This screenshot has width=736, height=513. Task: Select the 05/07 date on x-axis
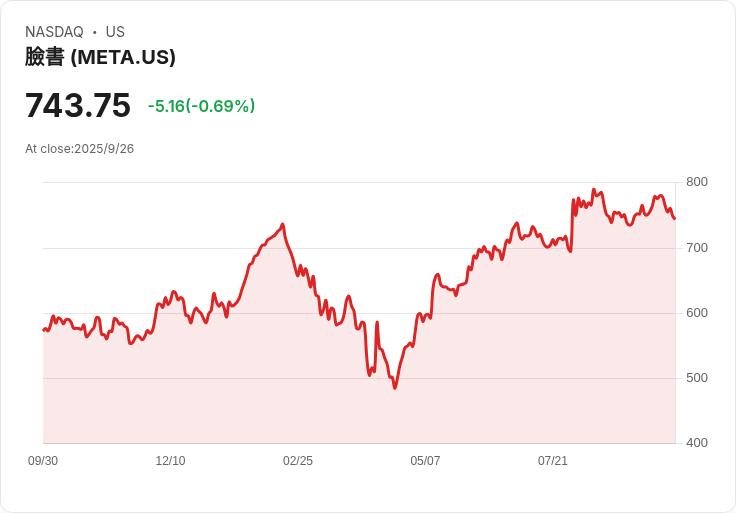[425, 461]
